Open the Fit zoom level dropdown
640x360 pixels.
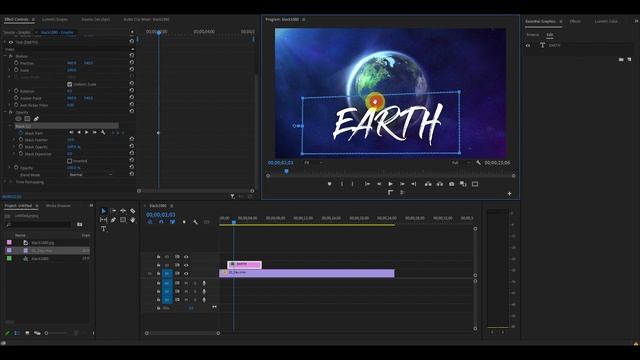pos(313,162)
